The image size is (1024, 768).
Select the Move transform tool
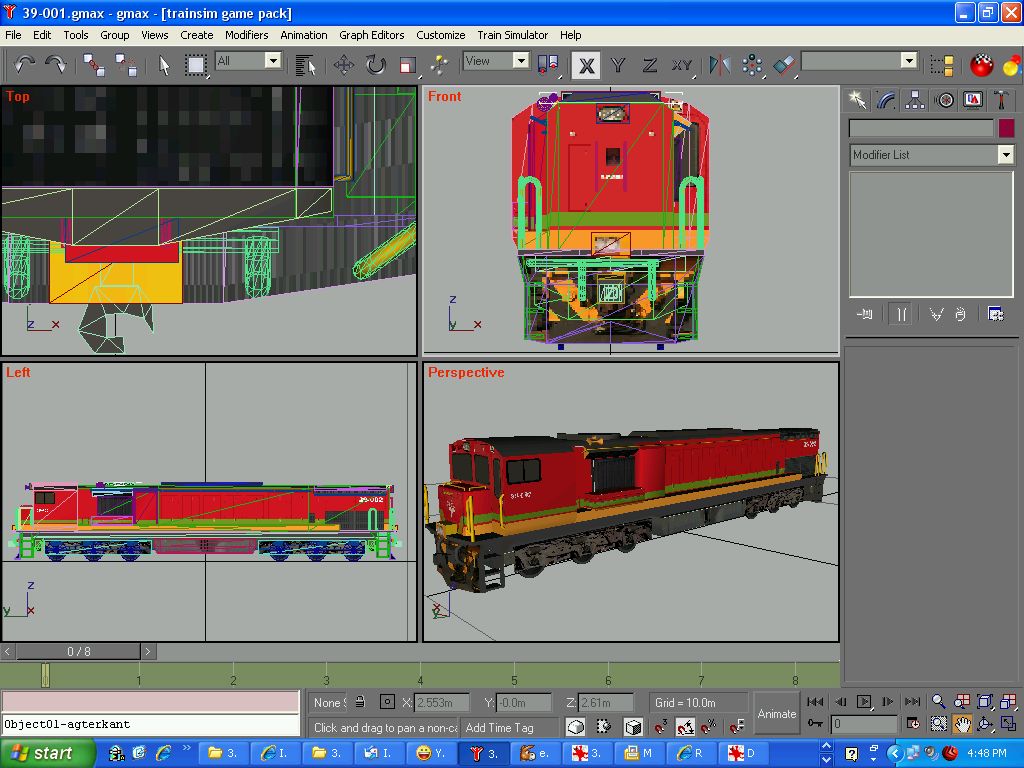tap(344, 65)
